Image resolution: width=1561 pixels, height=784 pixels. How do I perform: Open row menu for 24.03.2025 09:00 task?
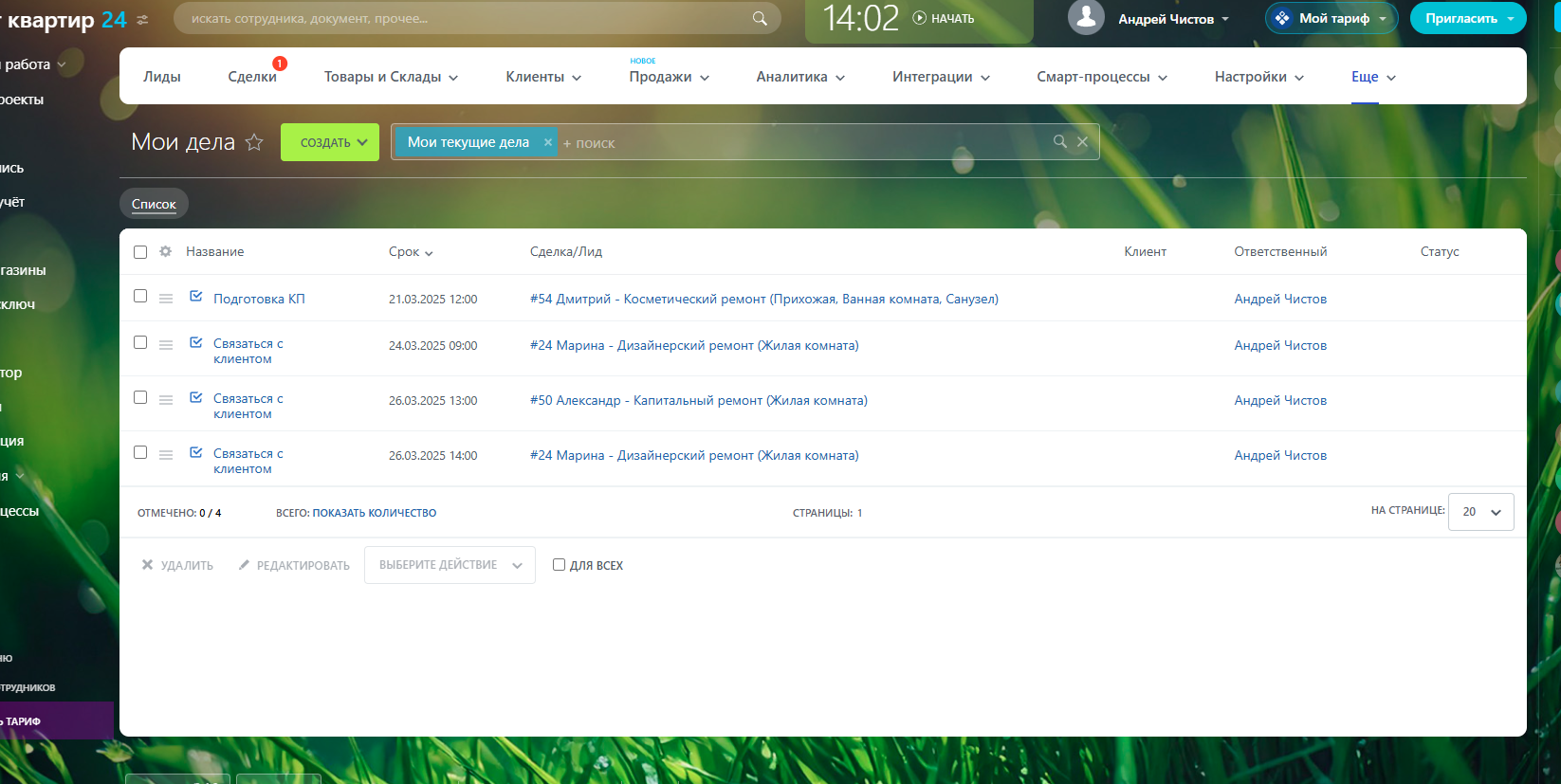(166, 345)
